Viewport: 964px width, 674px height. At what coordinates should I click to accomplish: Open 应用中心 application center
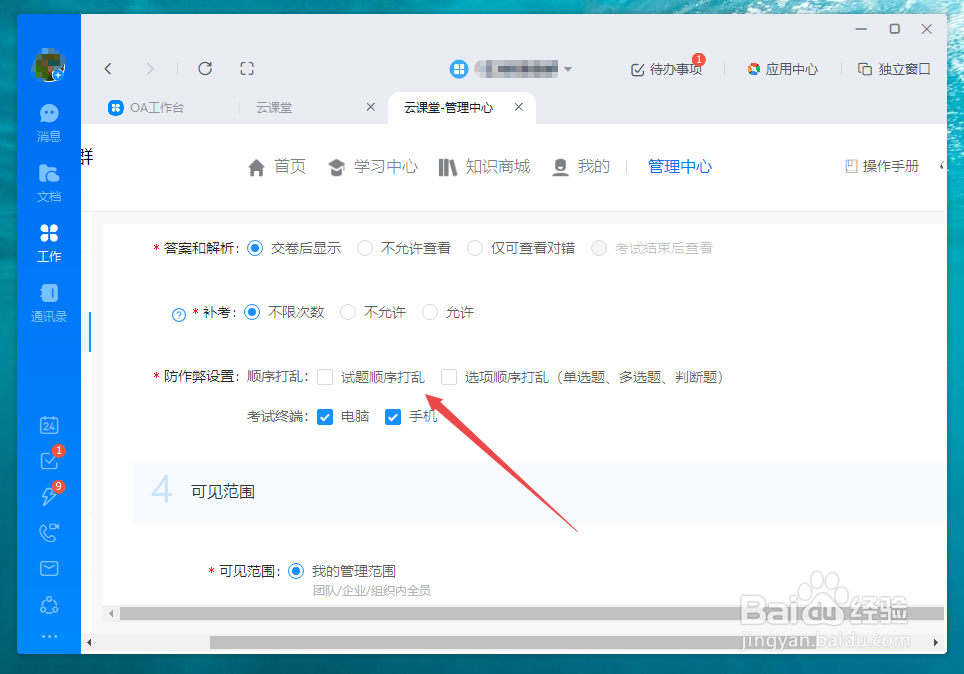pos(783,69)
